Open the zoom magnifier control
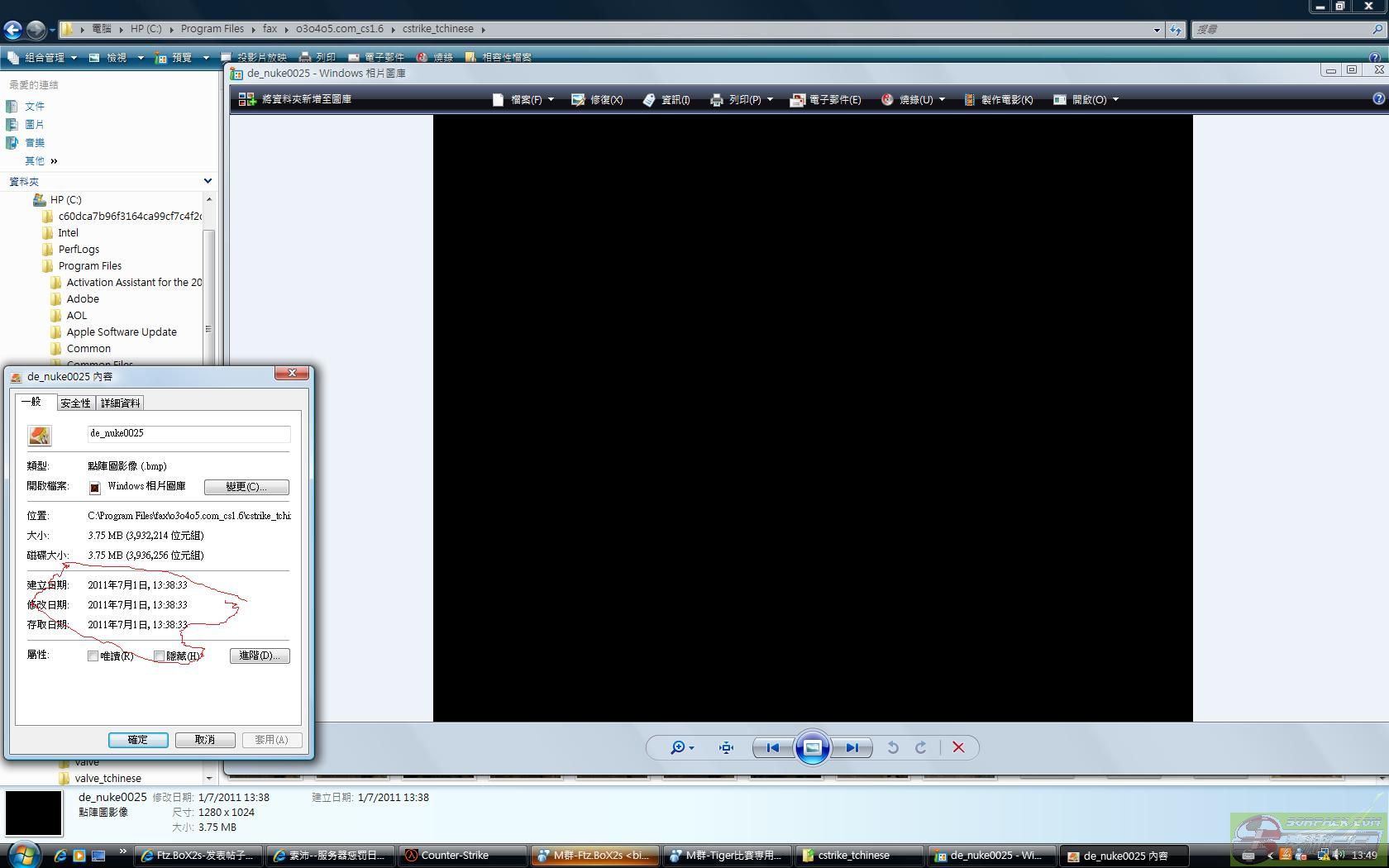The image size is (1389, 868). click(x=680, y=747)
